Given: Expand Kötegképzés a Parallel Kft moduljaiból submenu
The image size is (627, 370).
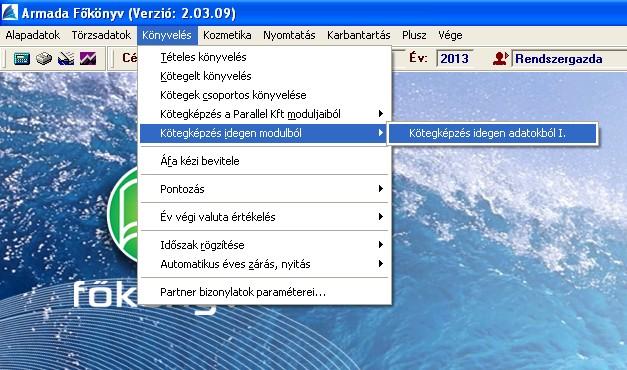Looking at the screenshot, I should click(x=264, y=114).
